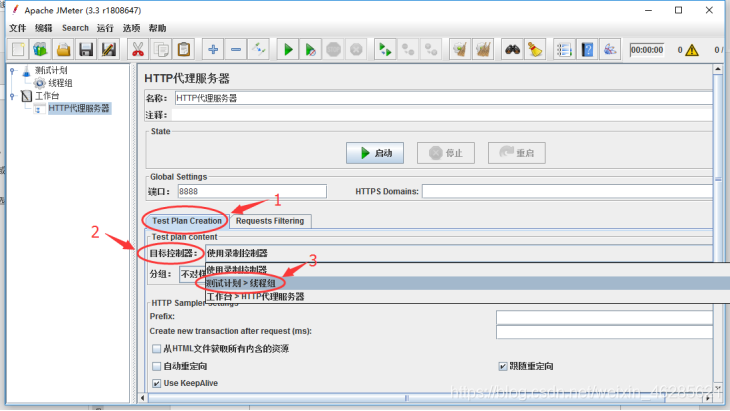Toggle enable state icon in toolbar

tap(258, 49)
